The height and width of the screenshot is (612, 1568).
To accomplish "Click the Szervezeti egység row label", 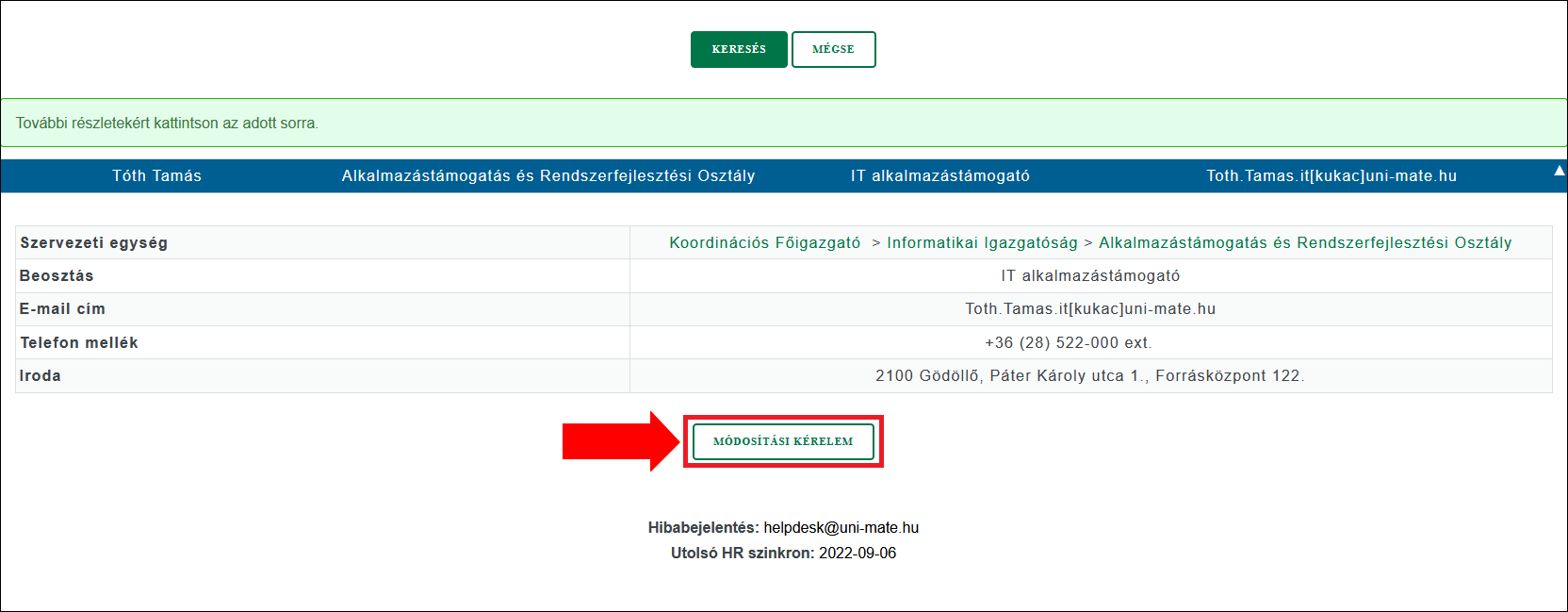I will (x=93, y=243).
